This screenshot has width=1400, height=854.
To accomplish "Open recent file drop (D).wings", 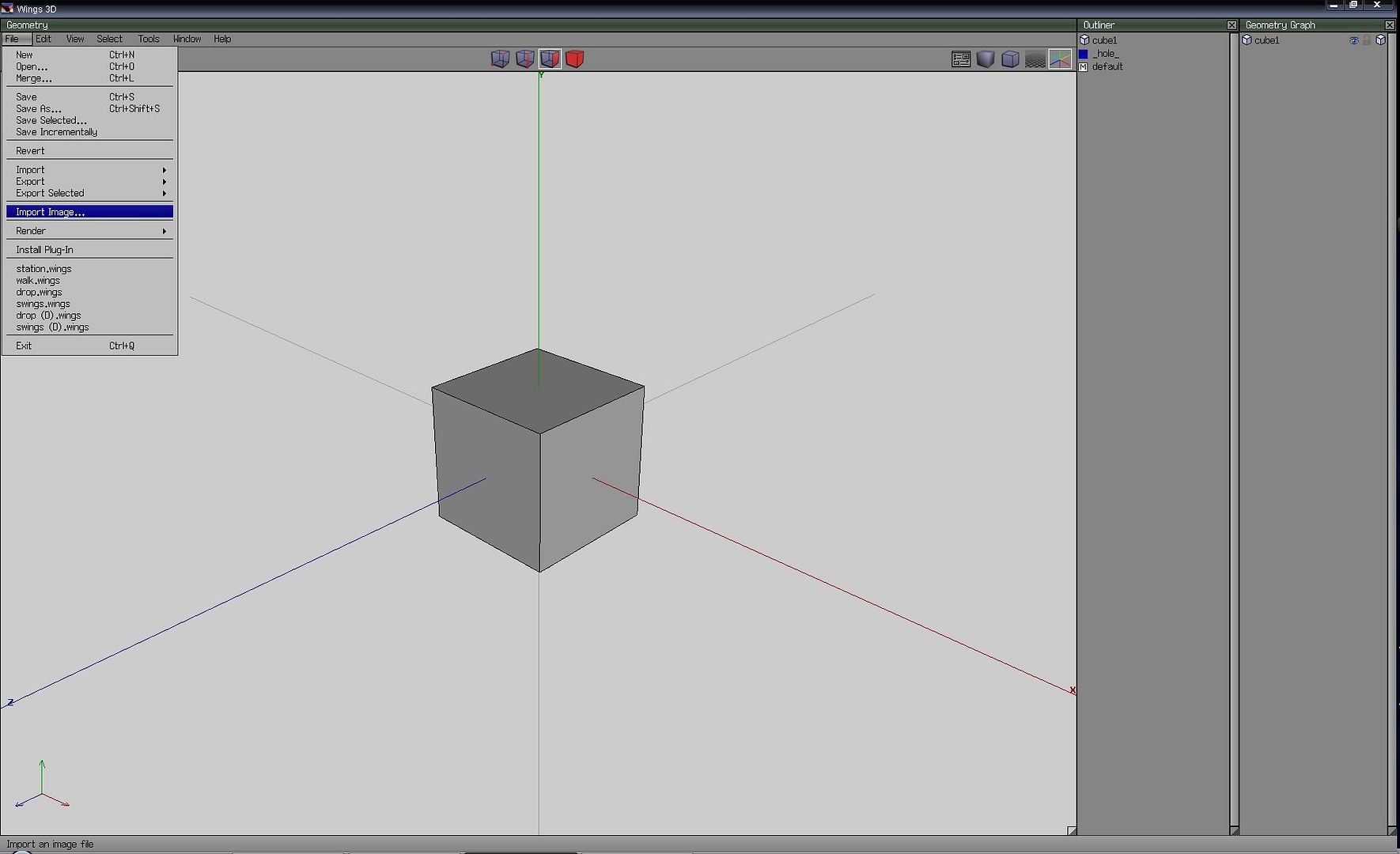I will coord(89,316).
